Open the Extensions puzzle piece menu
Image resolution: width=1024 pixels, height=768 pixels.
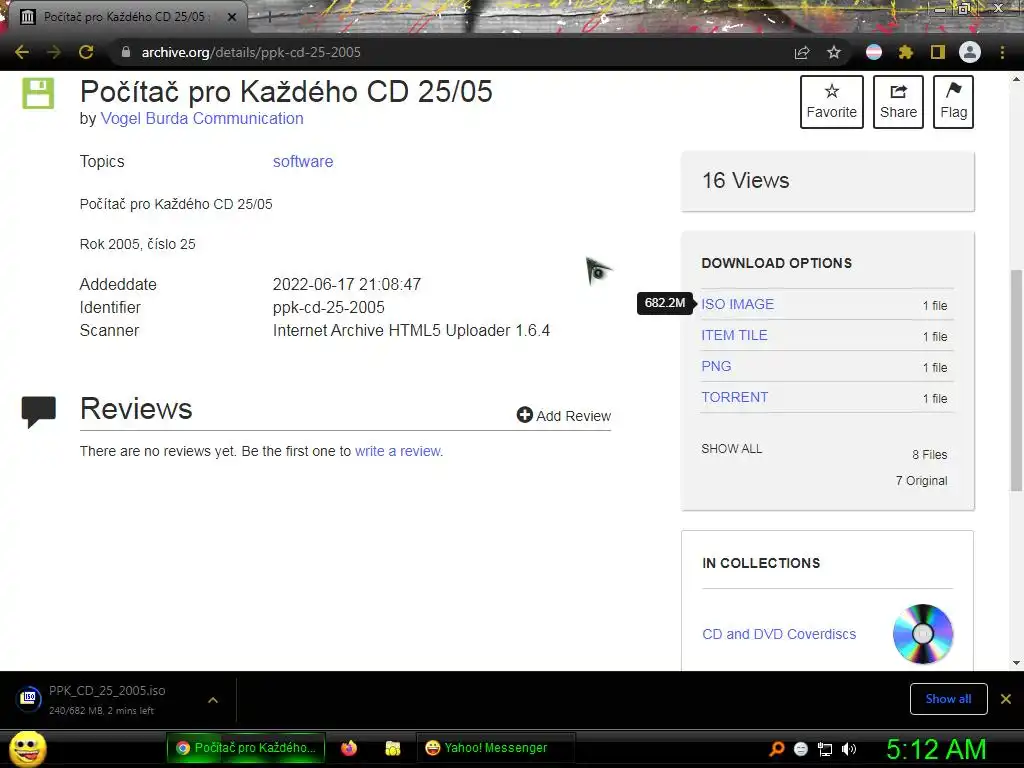click(x=905, y=52)
